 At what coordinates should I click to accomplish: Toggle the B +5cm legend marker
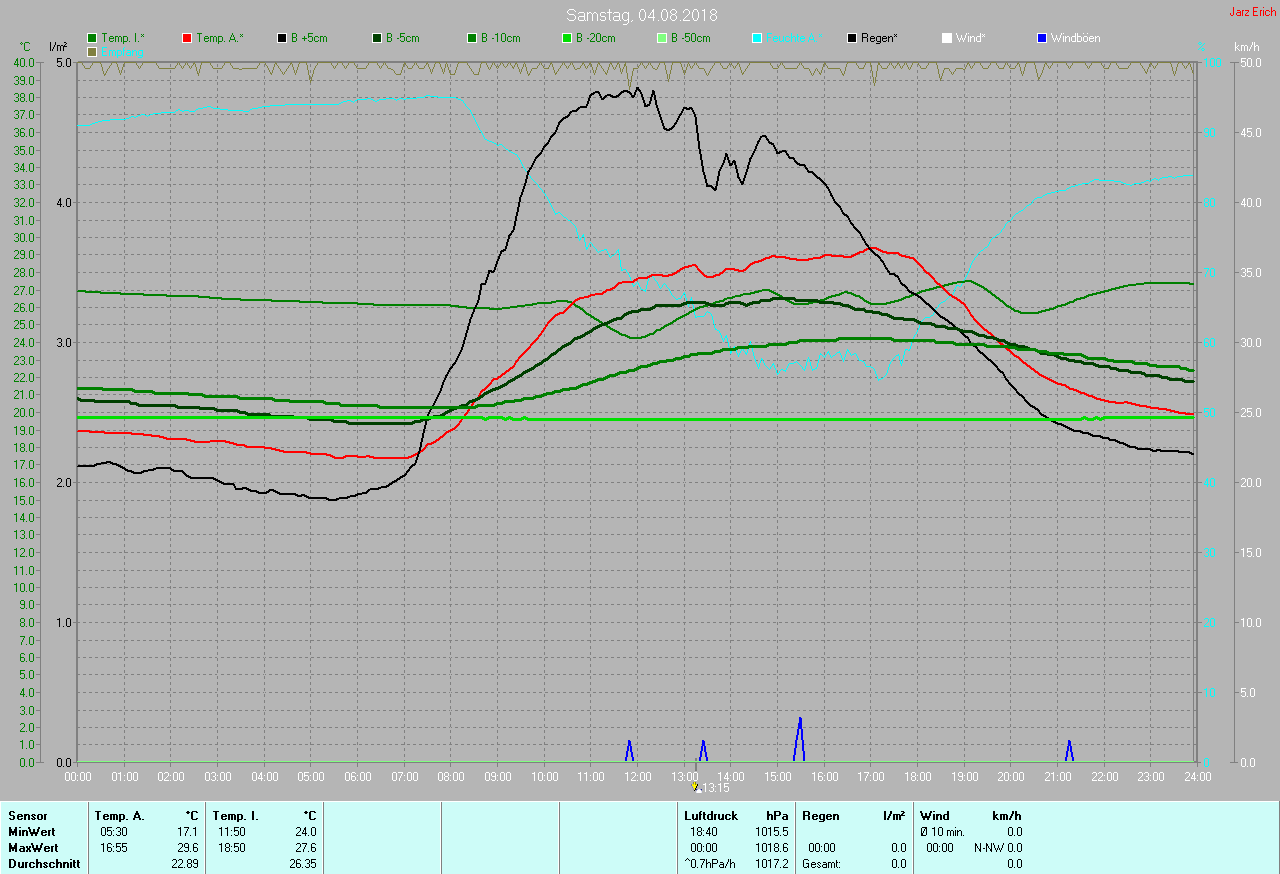coord(282,38)
